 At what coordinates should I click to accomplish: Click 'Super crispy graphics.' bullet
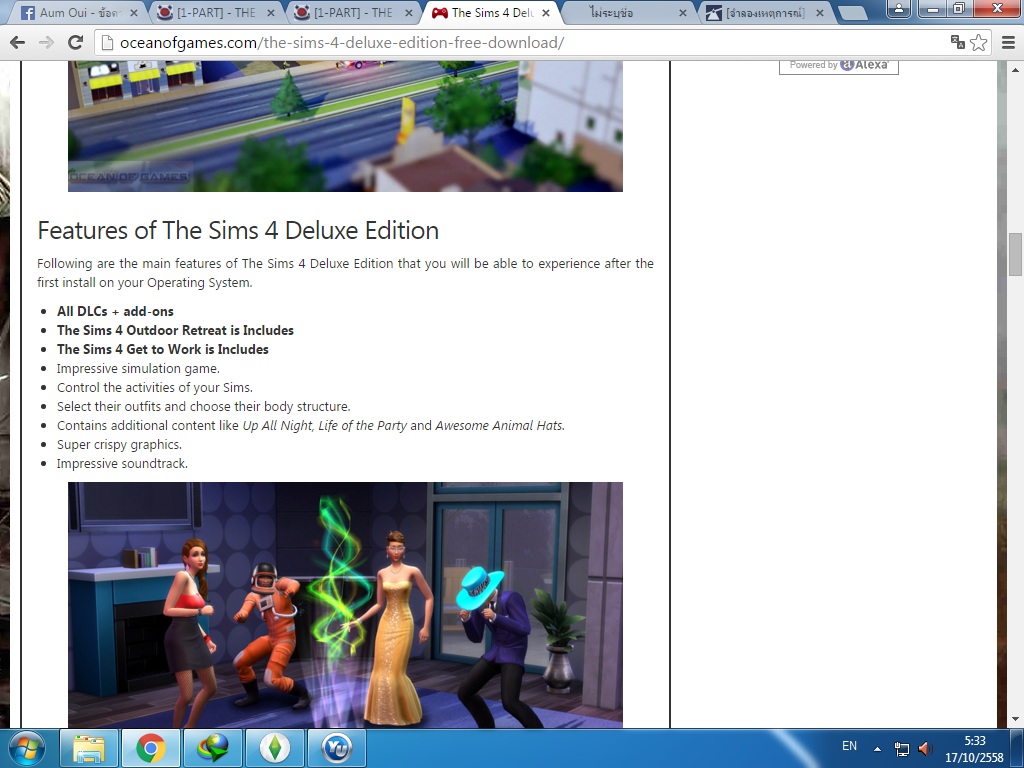click(x=119, y=444)
